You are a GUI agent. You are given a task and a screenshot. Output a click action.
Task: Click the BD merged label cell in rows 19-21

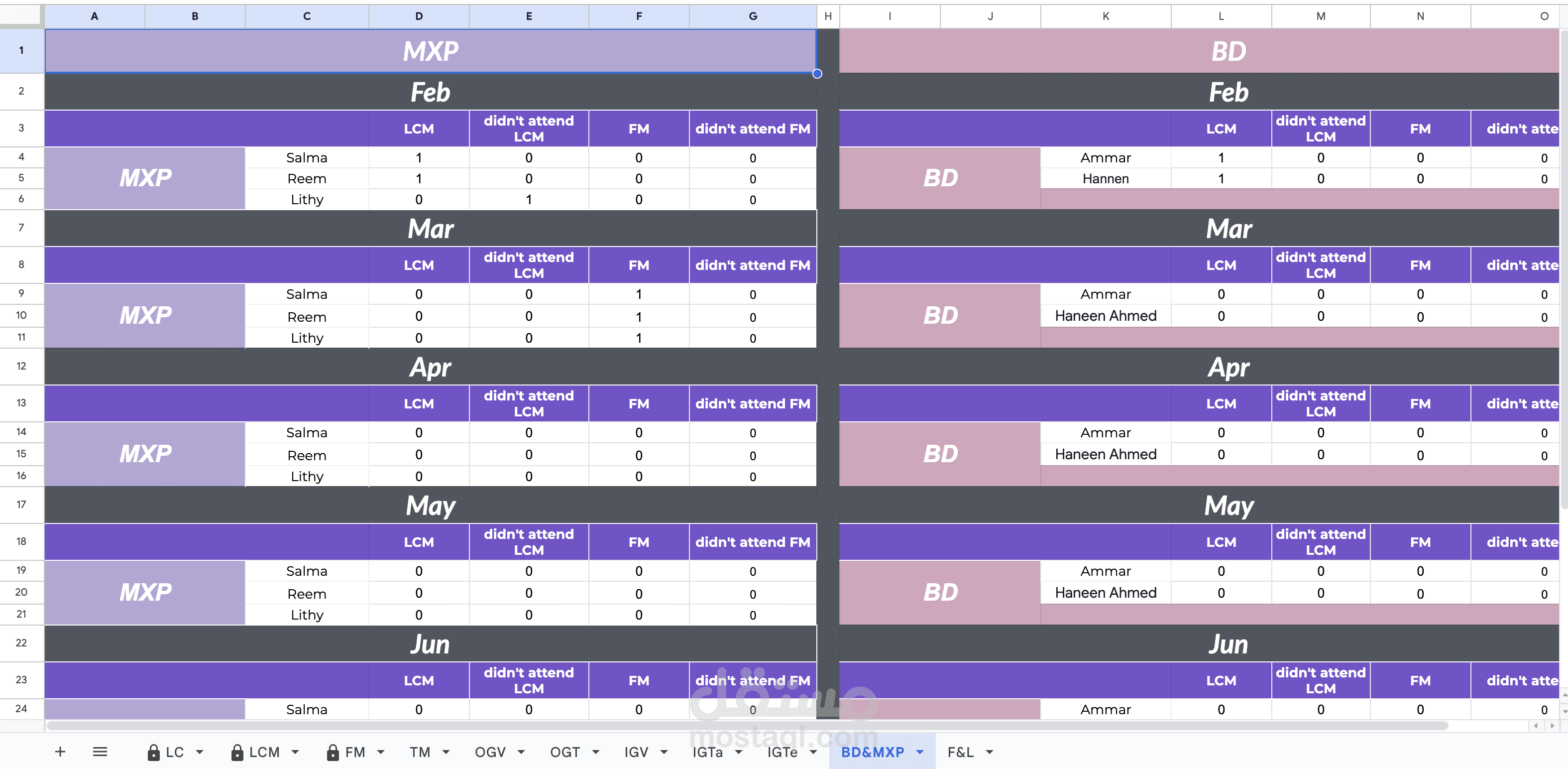(x=940, y=592)
